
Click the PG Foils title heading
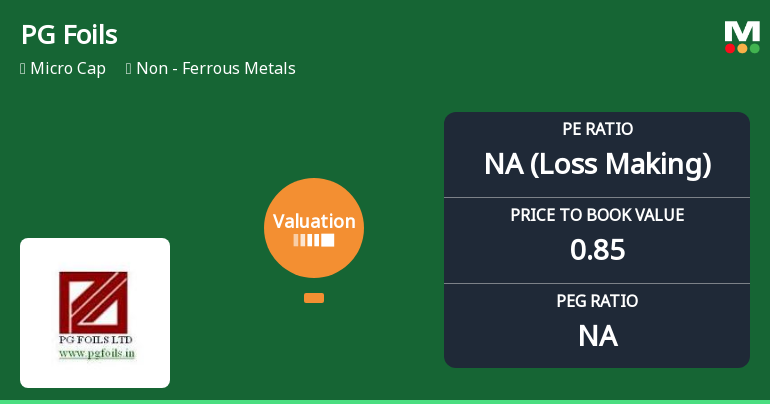coord(69,35)
